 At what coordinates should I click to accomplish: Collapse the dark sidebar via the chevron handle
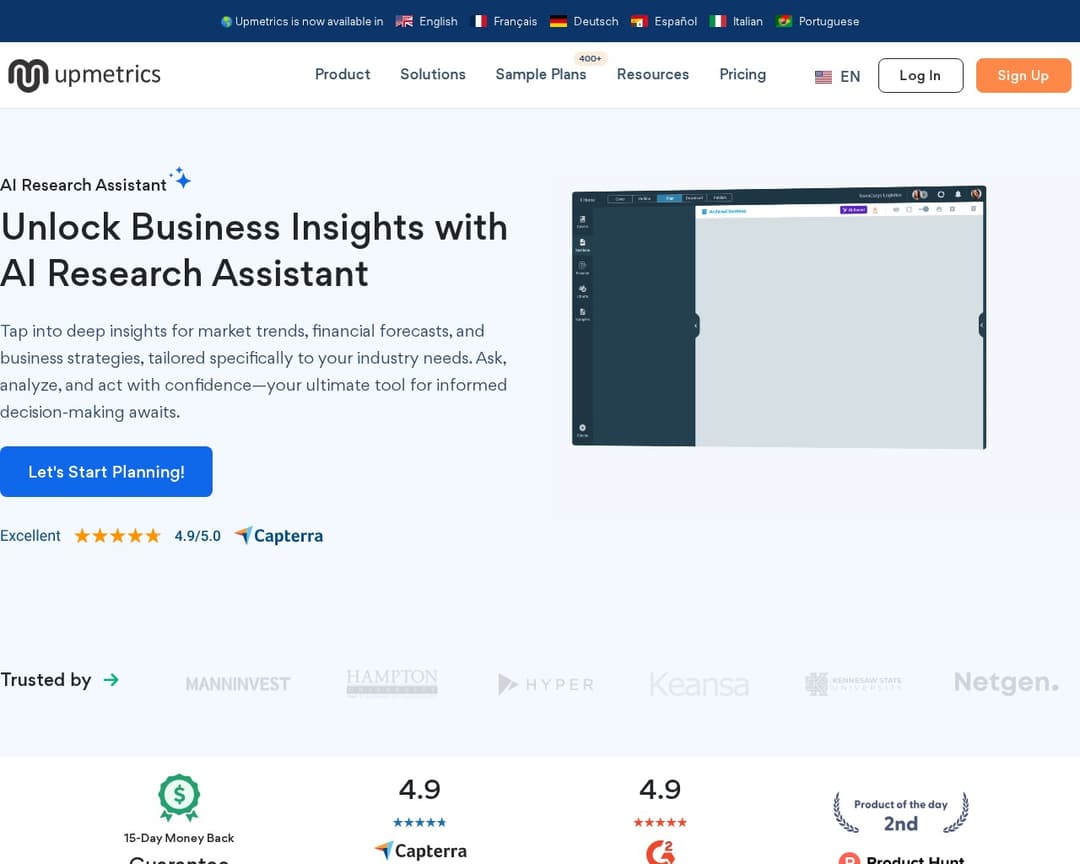[695, 325]
